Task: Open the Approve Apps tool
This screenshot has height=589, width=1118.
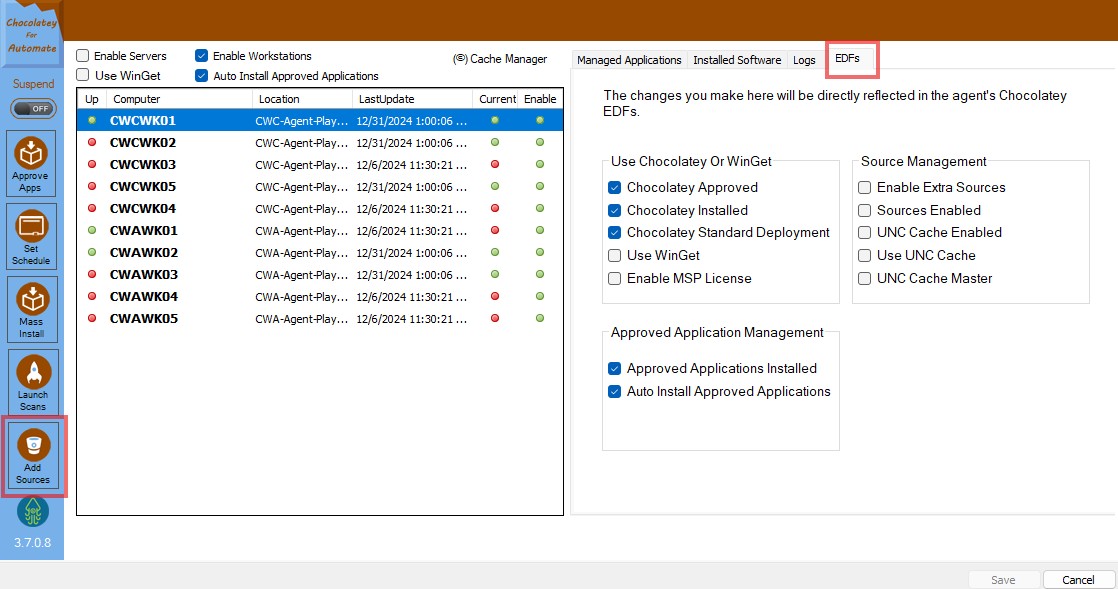Action: tap(31, 163)
